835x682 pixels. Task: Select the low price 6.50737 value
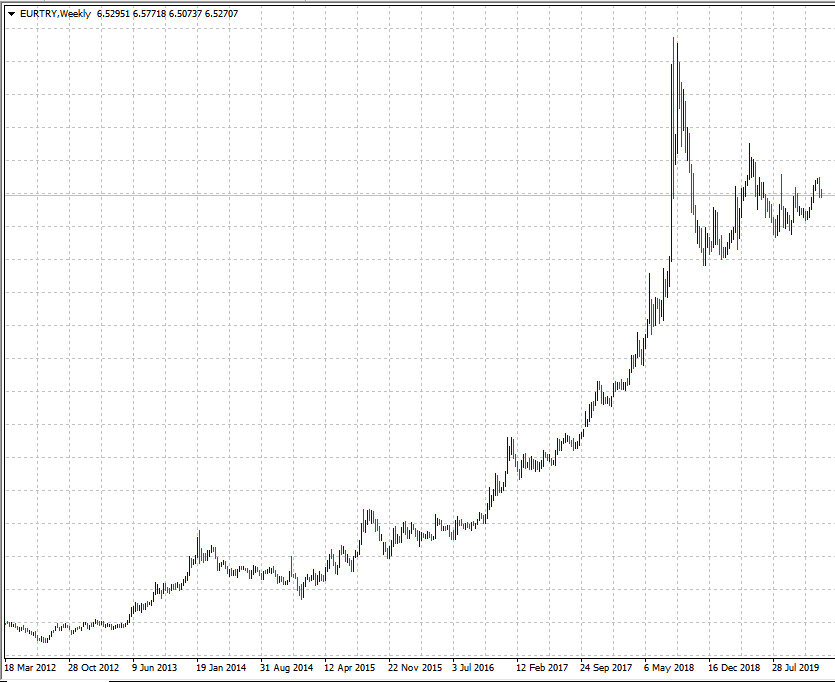185,14
